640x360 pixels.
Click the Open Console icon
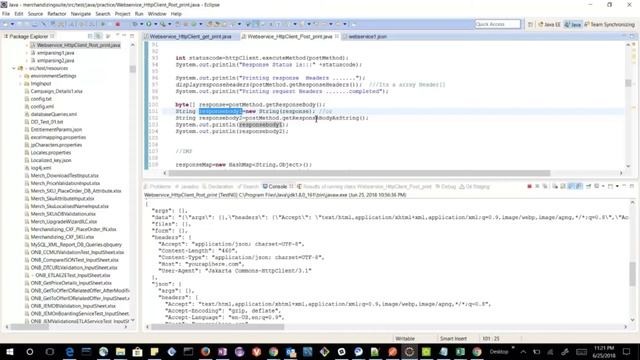click(611, 187)
